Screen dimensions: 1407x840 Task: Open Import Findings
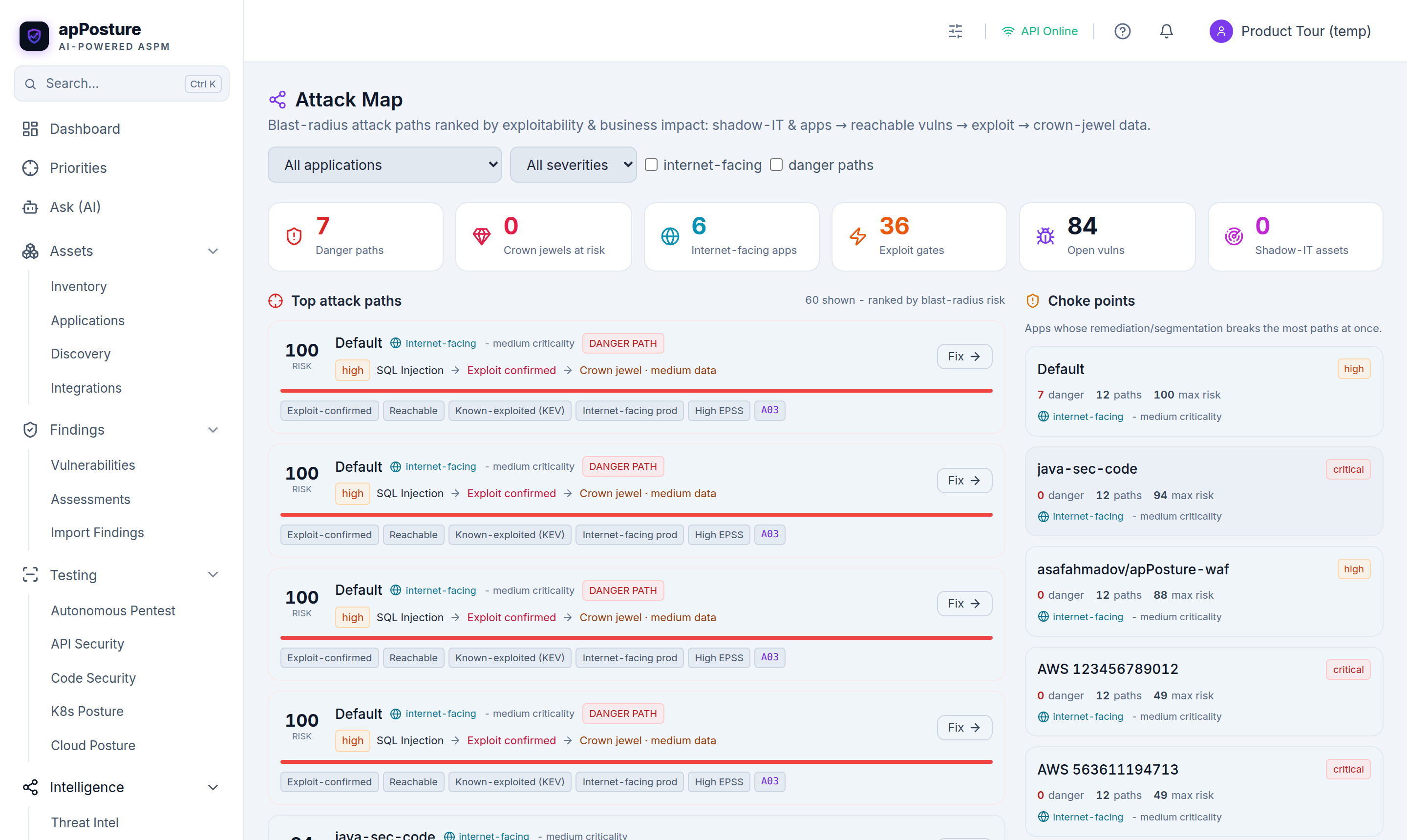point(97,533)
